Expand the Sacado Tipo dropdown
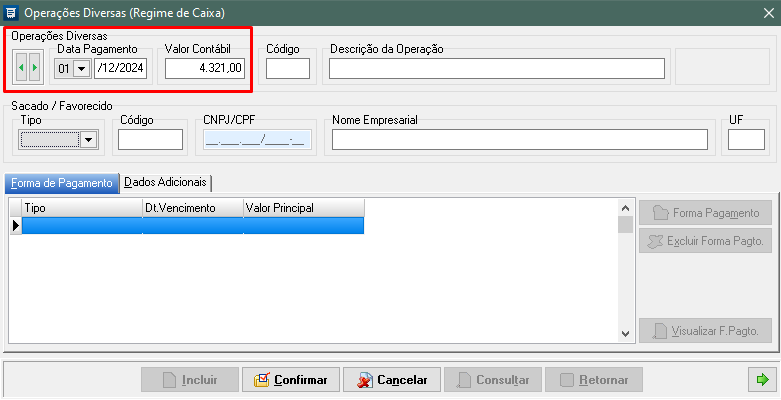 (x=88, y=140)
